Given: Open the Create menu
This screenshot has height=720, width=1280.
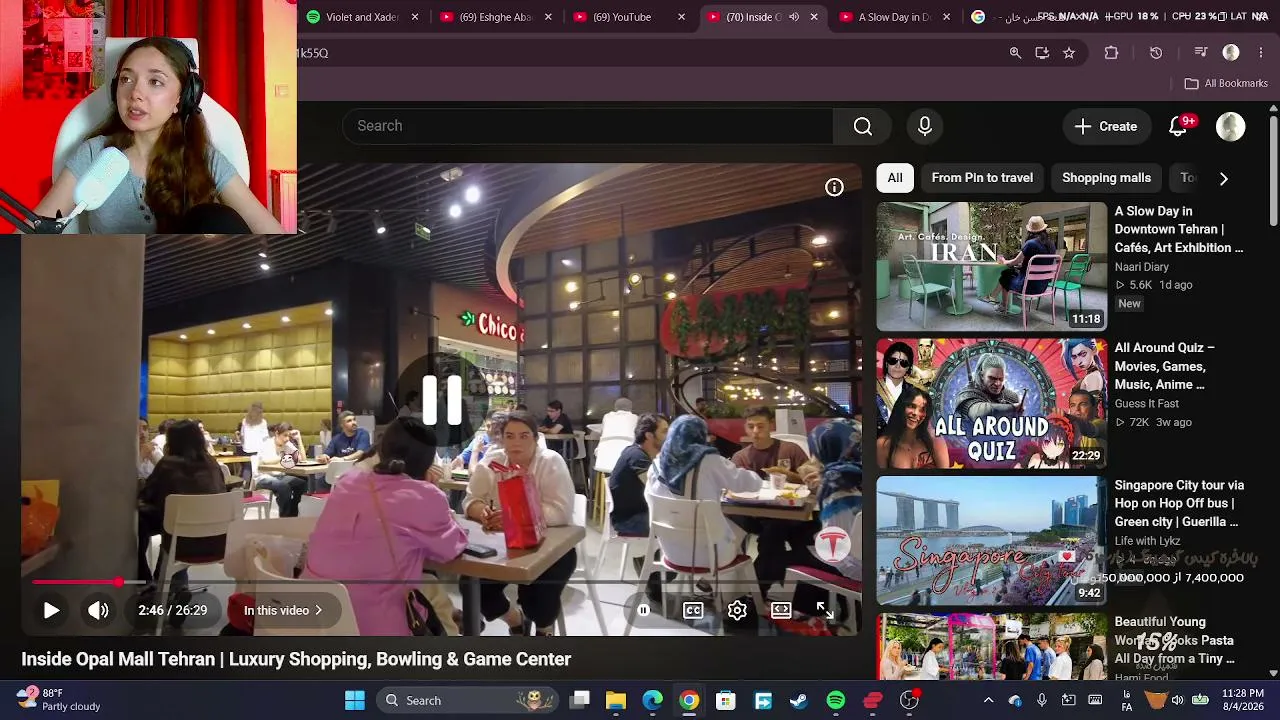Looking at the screenshot, I should pyautogui.click(x=1106, y=126).
